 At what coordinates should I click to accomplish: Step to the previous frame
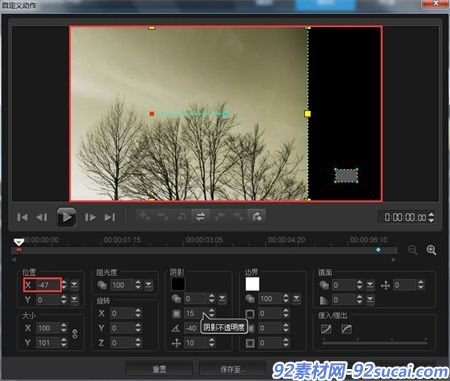pos(41,217)
